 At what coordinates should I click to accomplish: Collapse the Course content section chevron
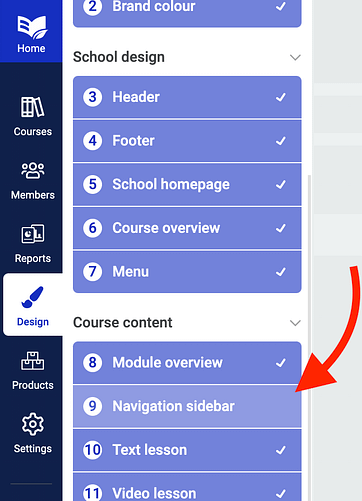click(295, 323)
